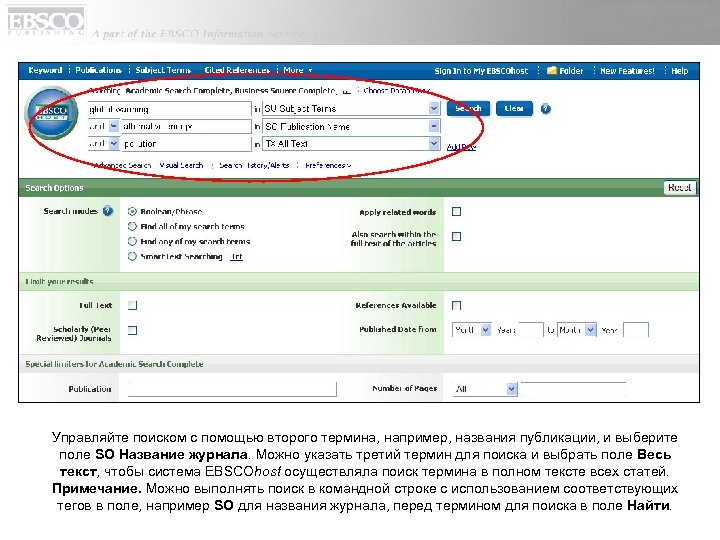Viewport: 720px width, 540px height.
Task: Click Sign In to My EBSCOhost
Action: (481, 71)
